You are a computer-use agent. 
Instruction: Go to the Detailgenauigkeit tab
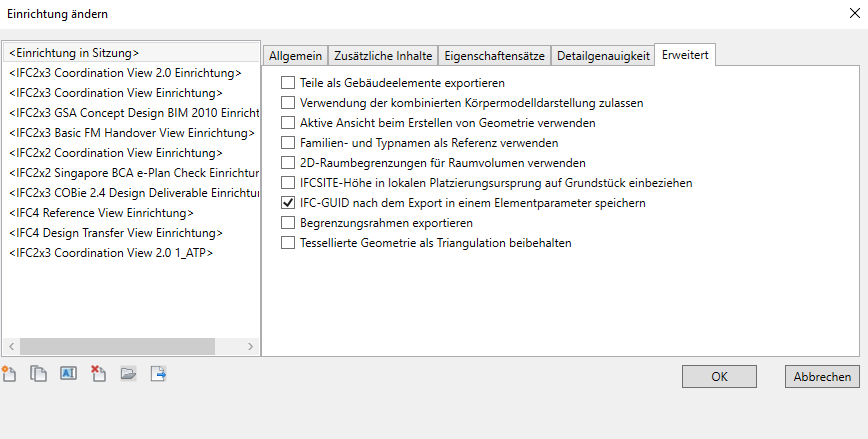pyautogui.click(x=603, y=55)
